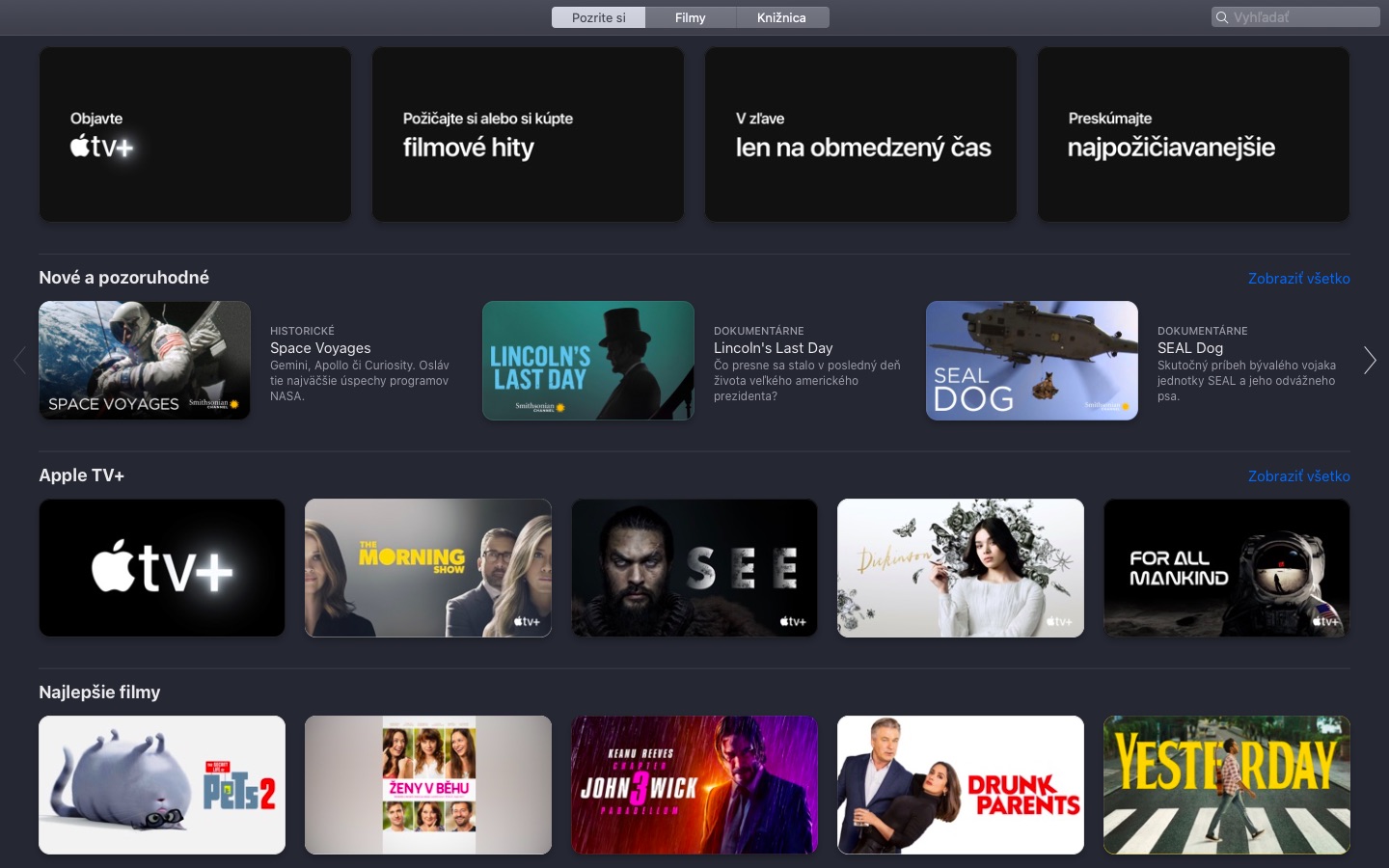Go to previous items with left chevron
The width and height of the screenshot is (1389, 868).
click(x=19, y=361)
